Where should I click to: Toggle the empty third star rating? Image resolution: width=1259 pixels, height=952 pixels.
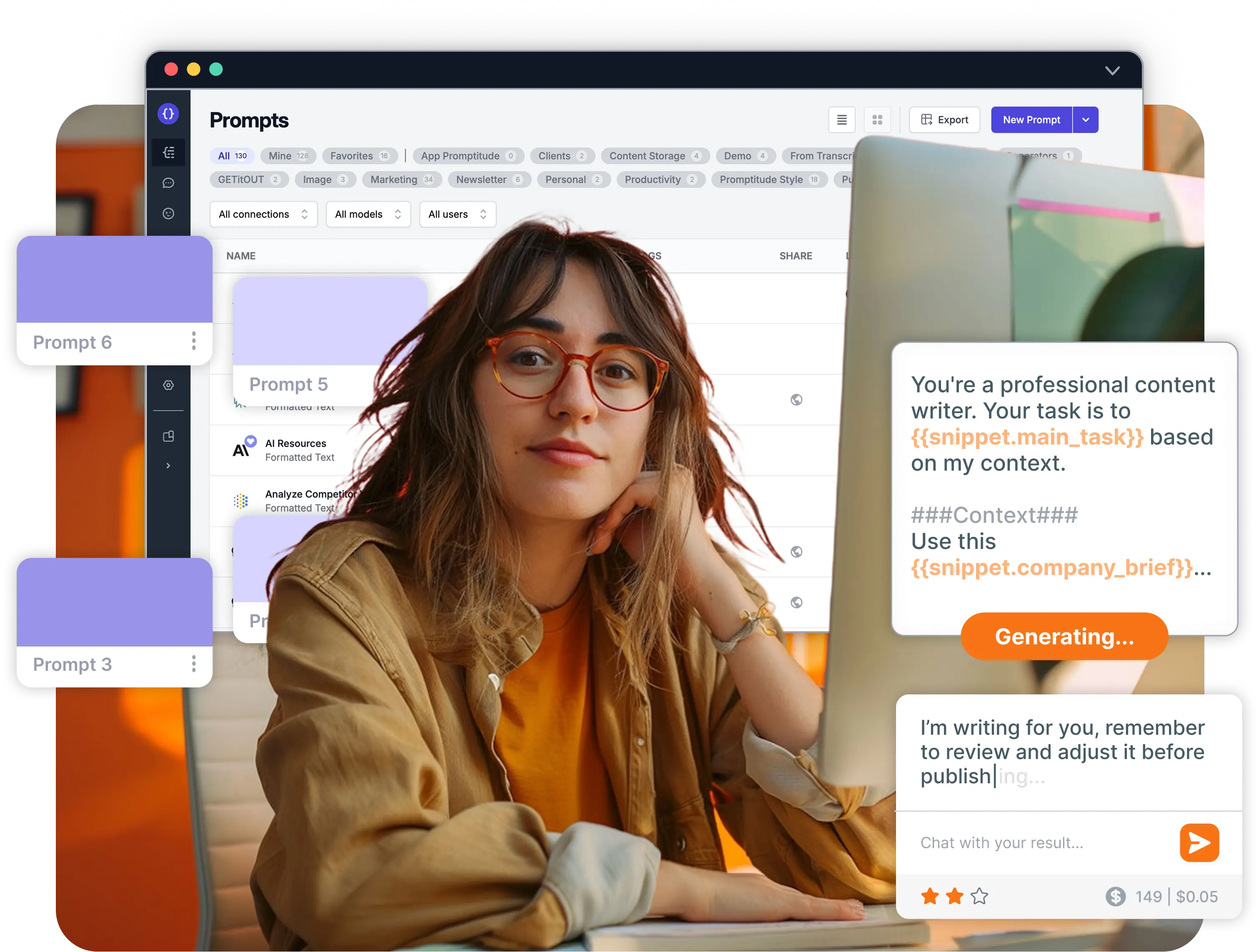coord(979,896)
